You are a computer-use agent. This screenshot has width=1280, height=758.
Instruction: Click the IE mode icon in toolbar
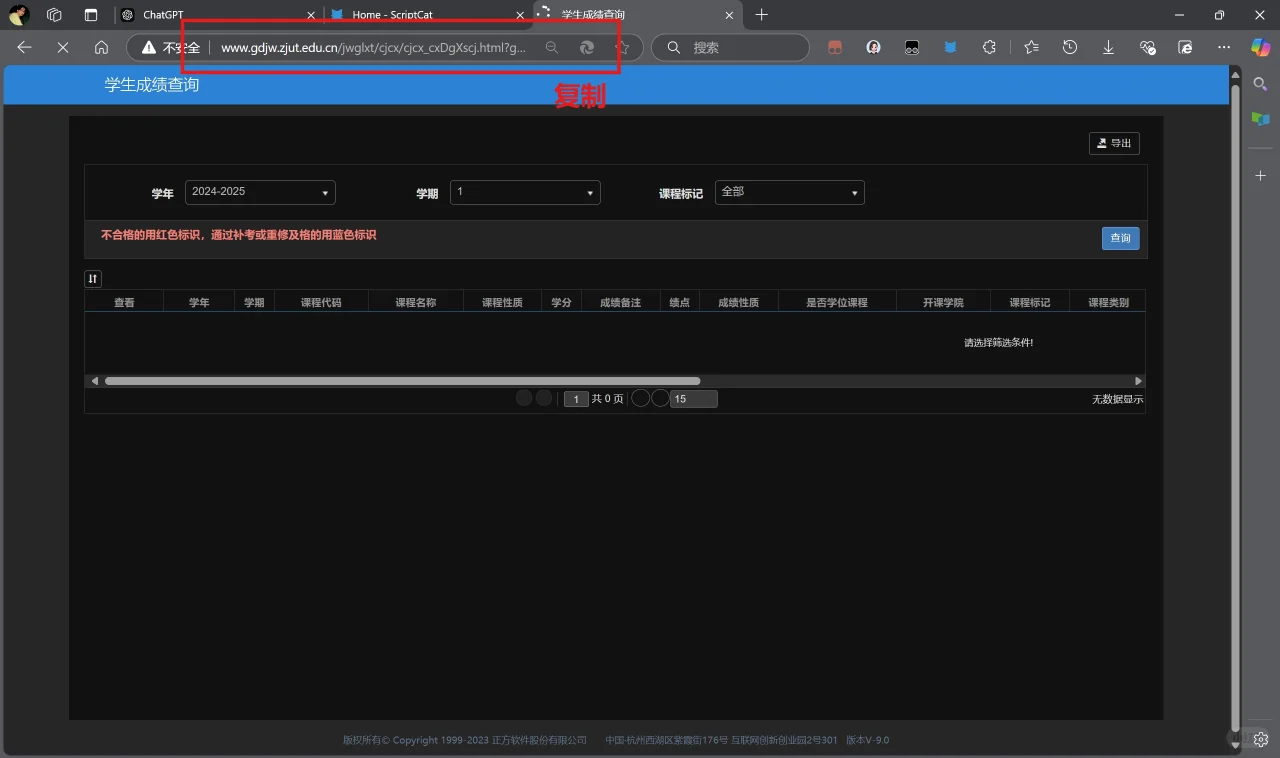coord(1185,47)
